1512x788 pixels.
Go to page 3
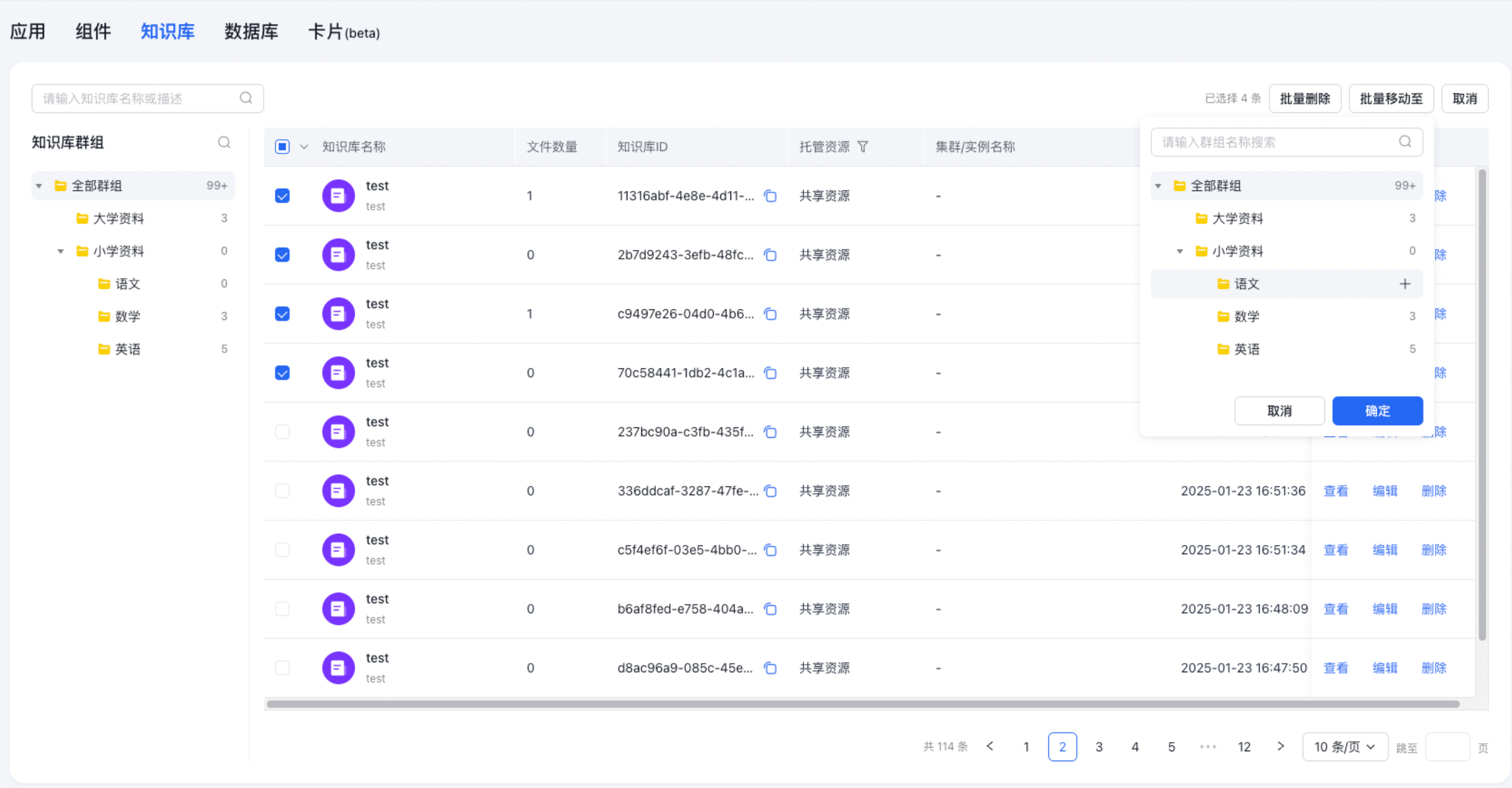coord(1099,746)
